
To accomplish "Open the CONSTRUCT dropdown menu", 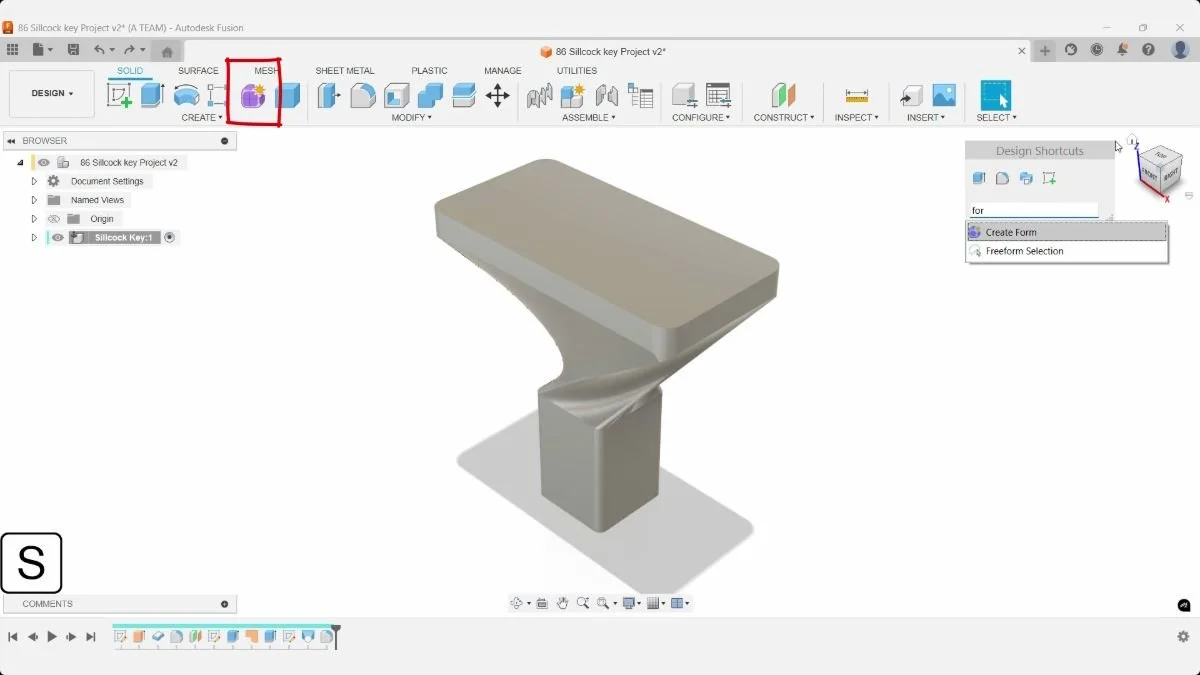I will pyautogui.click(x=784, y=118).
